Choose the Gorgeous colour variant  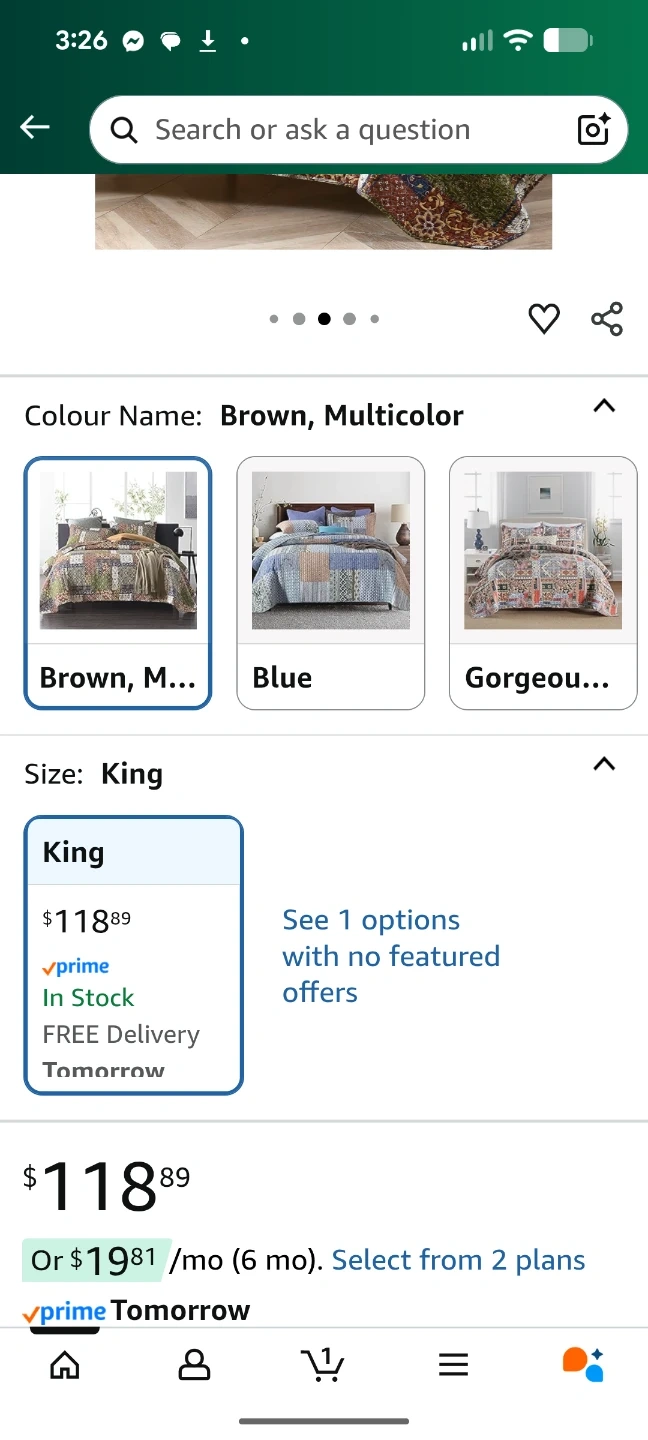point(543,583)
